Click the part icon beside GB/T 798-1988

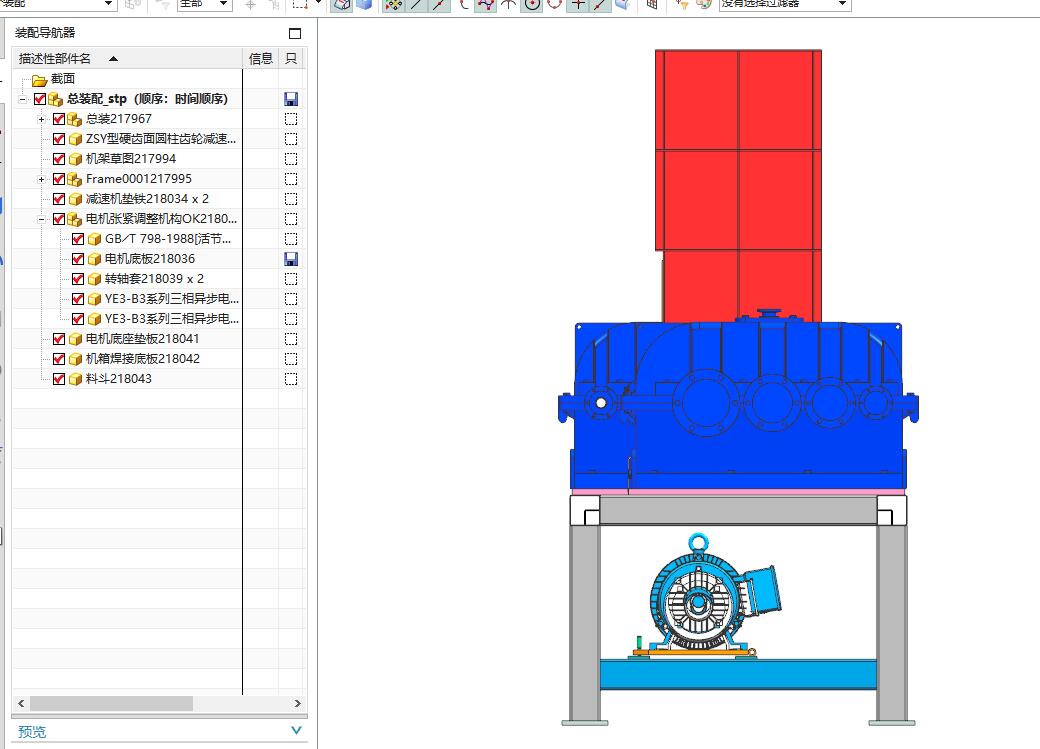point(94,239)
